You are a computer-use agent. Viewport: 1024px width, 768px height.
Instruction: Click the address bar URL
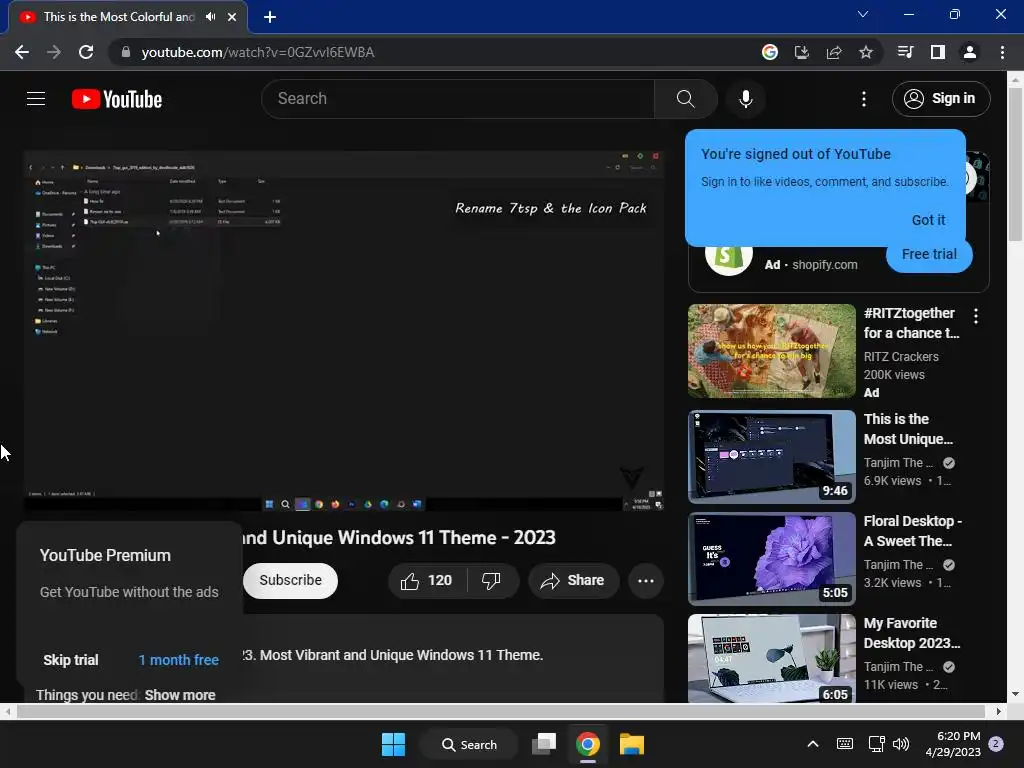click(x=258, y=52)
